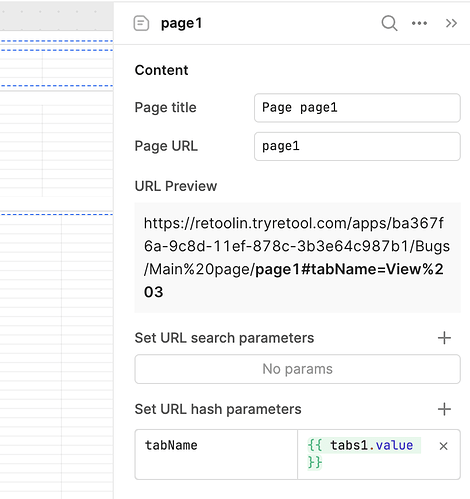Image resolution: width=470 pixels, height=499 pixels.
Task: Click the Content section heading
Action: point(161,70)
